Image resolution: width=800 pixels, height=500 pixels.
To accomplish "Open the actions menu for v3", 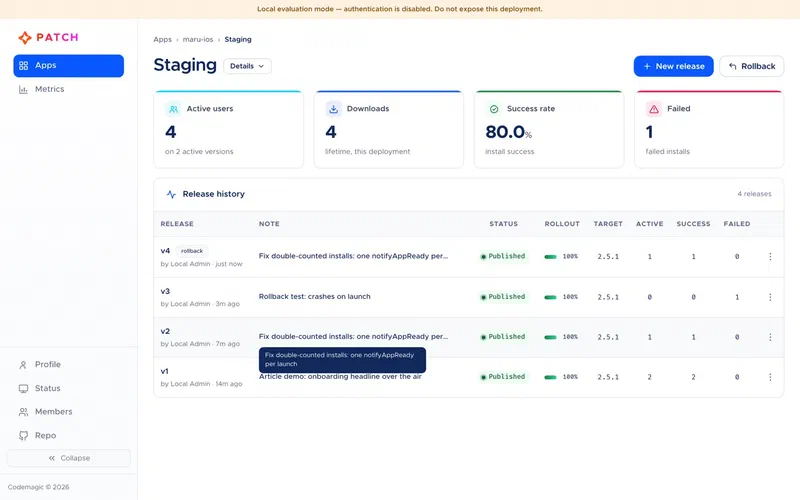I will (770, 297).
